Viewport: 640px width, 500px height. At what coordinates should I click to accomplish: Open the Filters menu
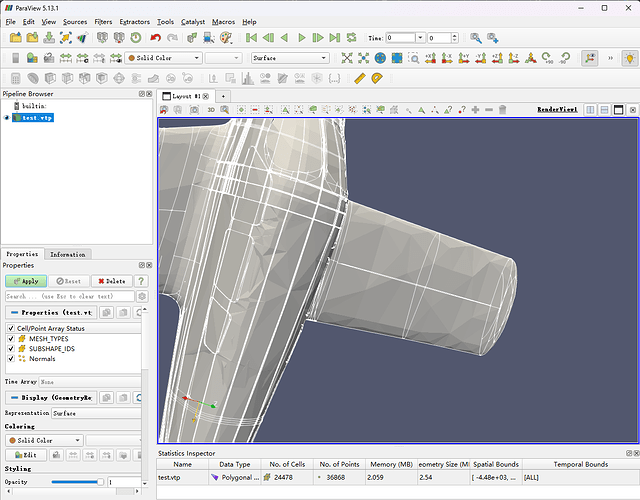pyautogui.click(x=103, y=21)
